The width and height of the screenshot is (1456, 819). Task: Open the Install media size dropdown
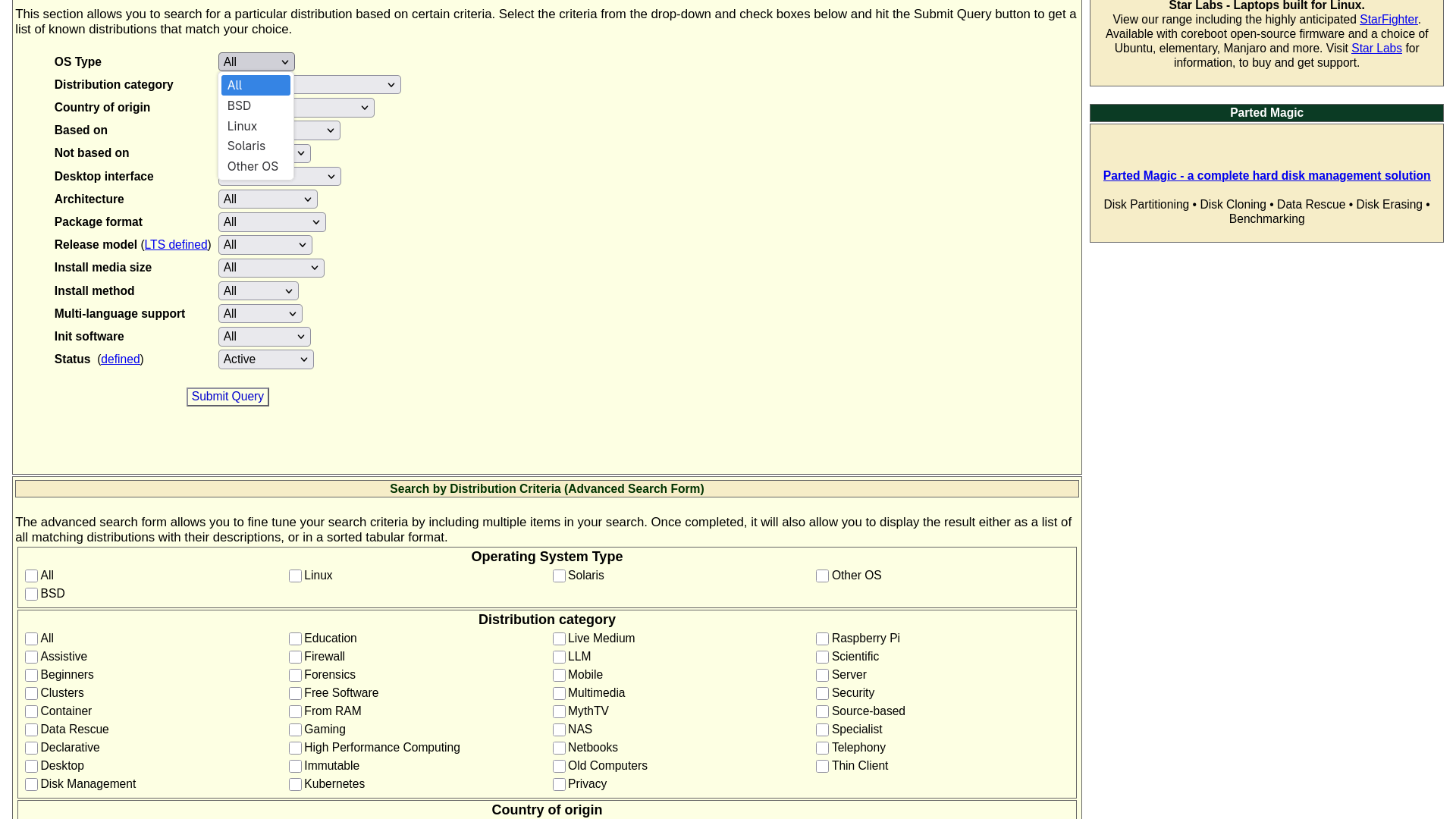(271, 268)
